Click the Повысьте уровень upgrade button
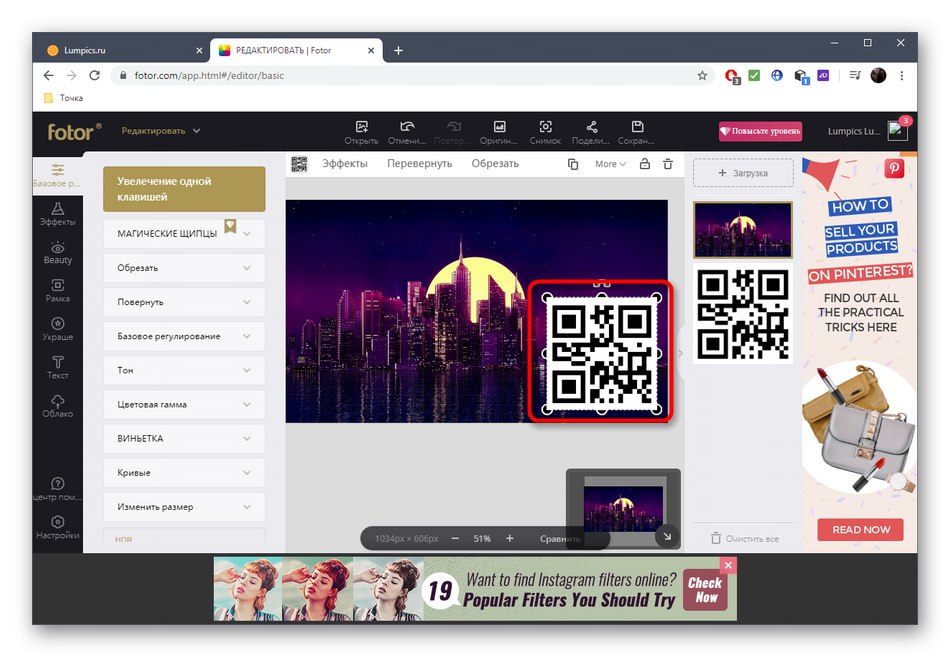The width and height of the screenshot is (950, 657). tap(760, 131)
